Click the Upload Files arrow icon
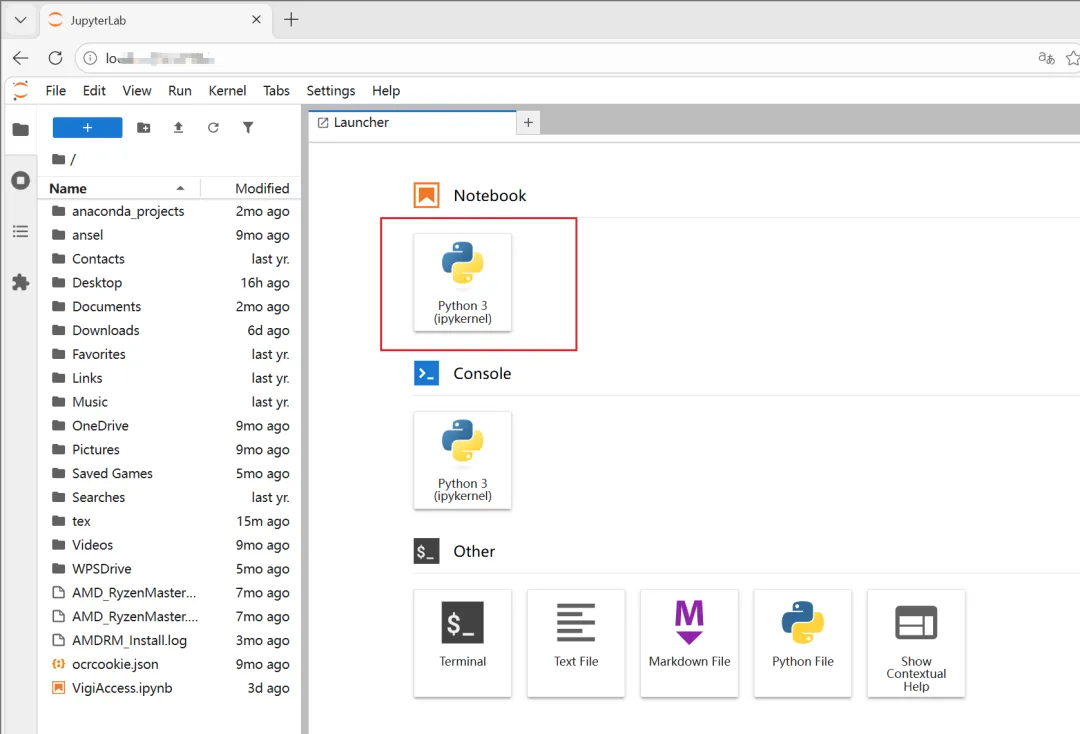Viewport: 1080px width, 734px height. click(178, 127)
